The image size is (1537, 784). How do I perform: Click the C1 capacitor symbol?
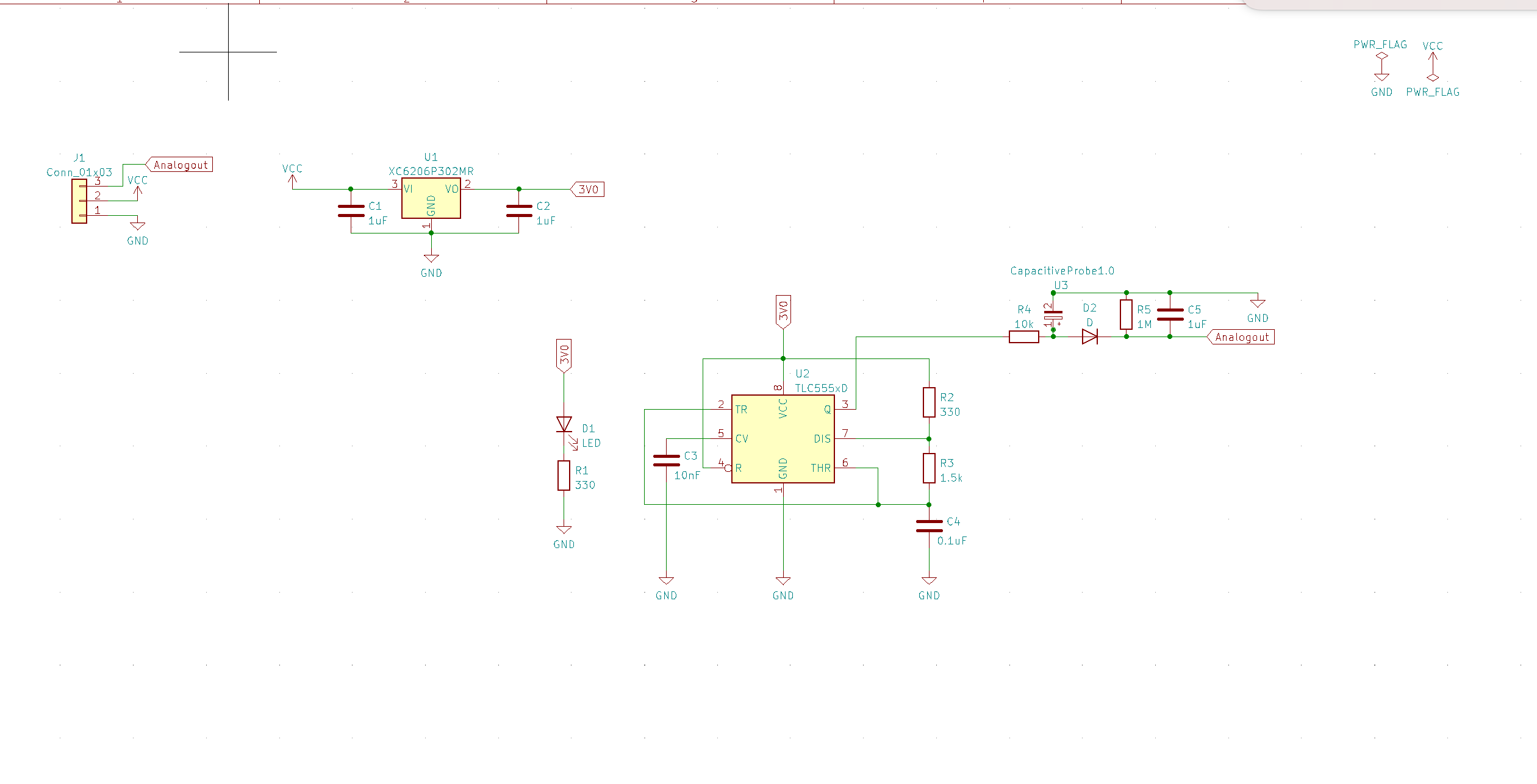point(351,211)
